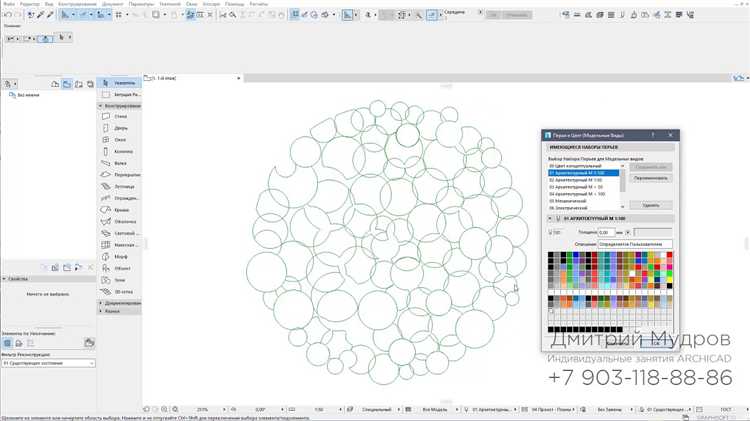The width and height of the screenshot is (750, 421).
Task: Collapse the Конструирование toolbox group
Action: (x=100, y=106)
